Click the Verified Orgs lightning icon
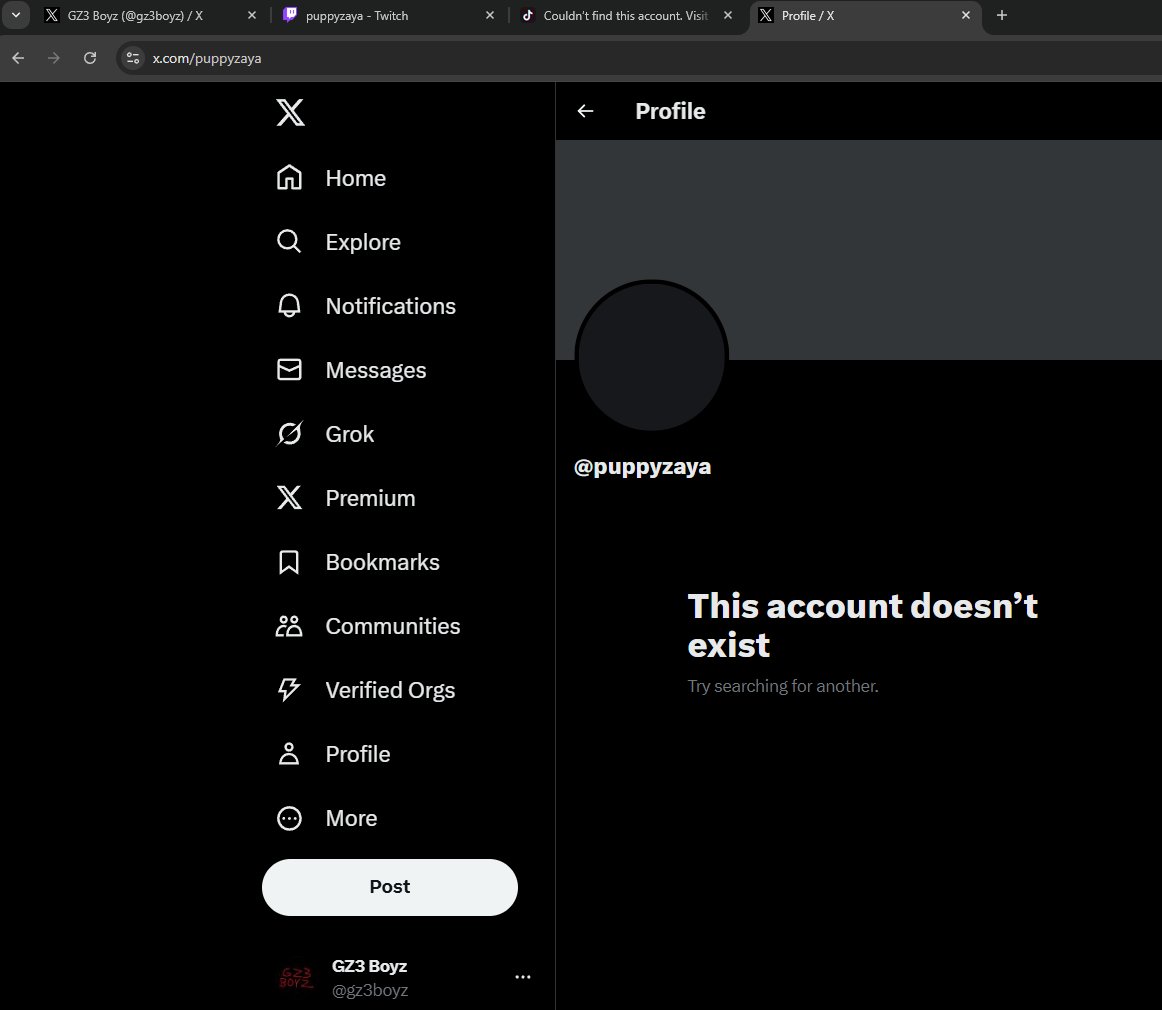This screenshot has width=1162, height=1010. 289,690
